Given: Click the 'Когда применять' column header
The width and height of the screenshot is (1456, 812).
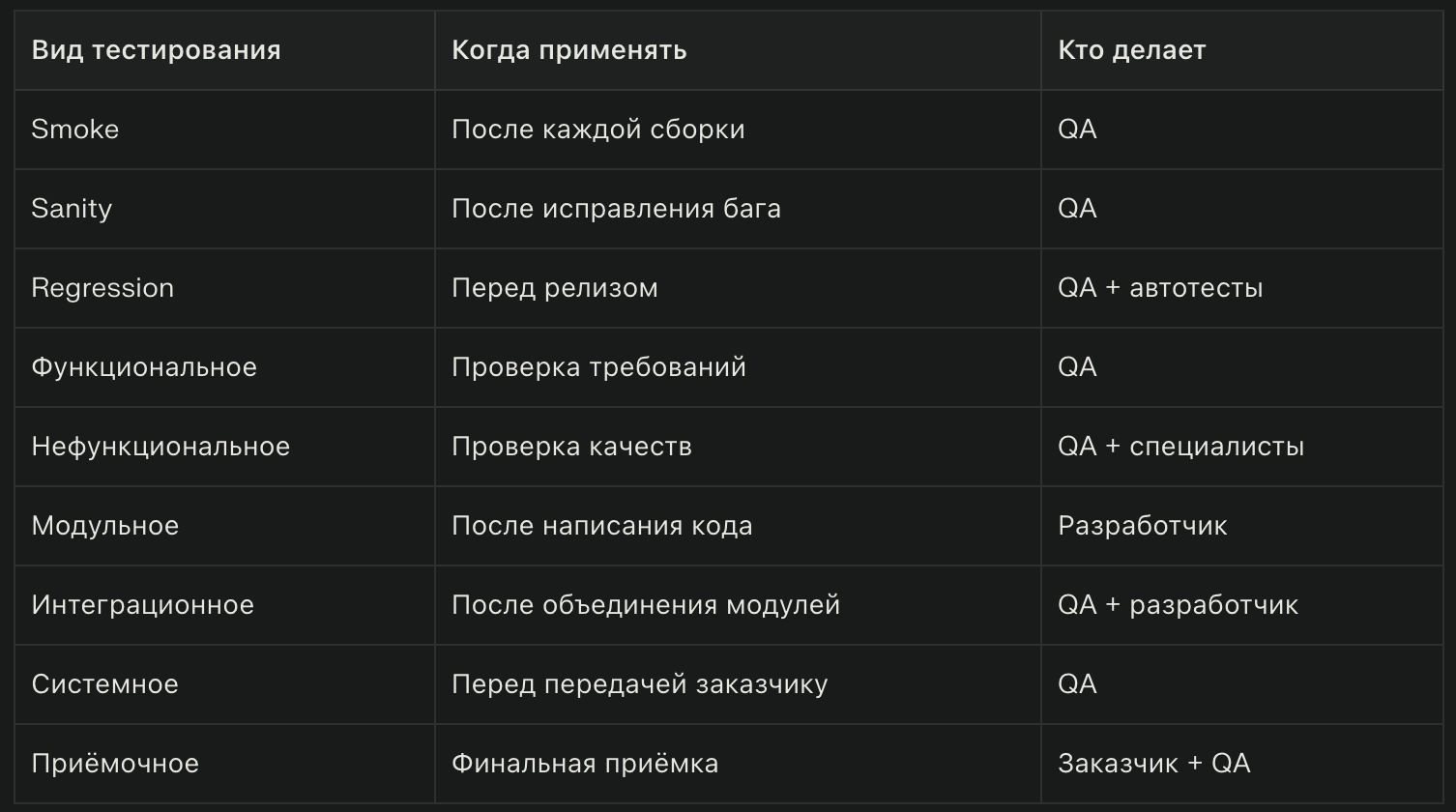Looking at the screenshot, I should 738,50.
